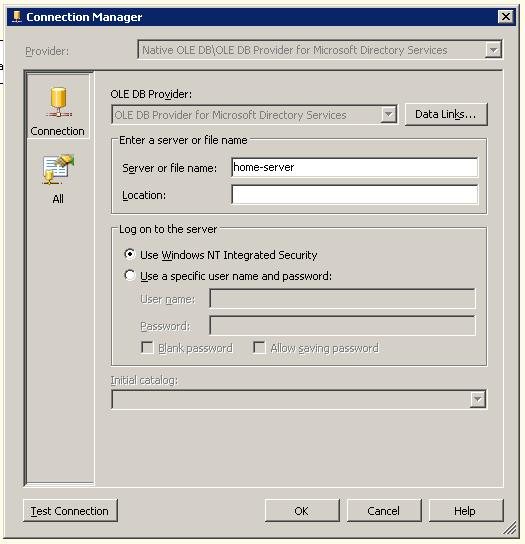The image size is (525, 544).
Task: Expand the Initial catalog dropdown
Action: (477, 399)
